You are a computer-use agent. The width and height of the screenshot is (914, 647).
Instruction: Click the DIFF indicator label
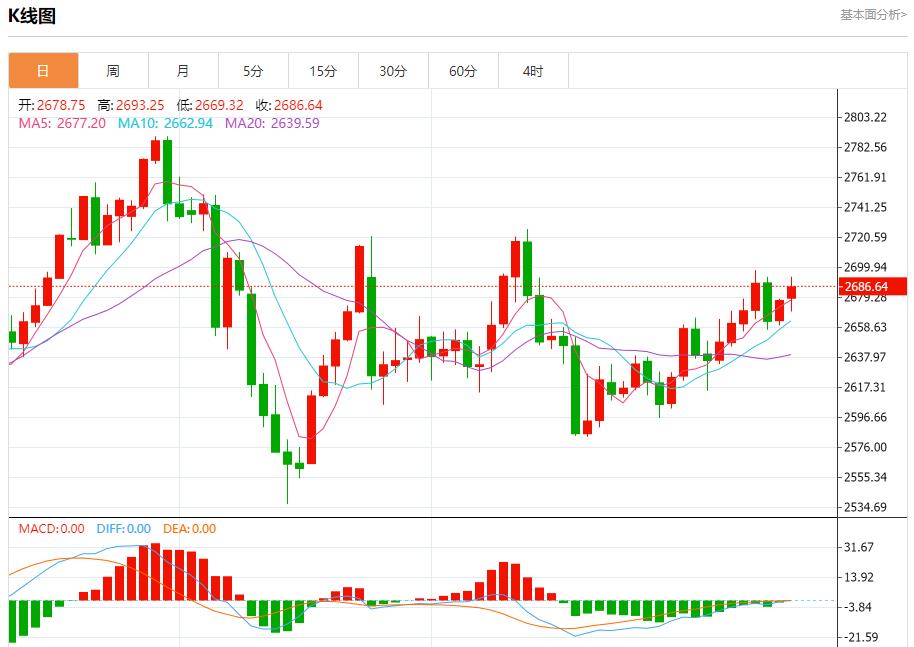(124, 529)
